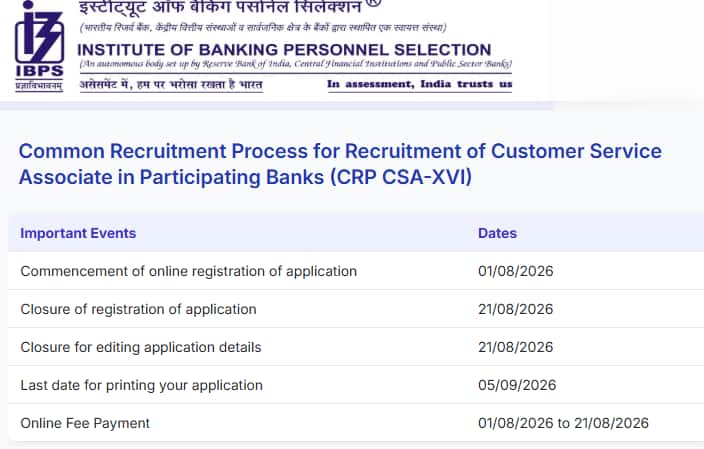Click the 'In assessment, India trusts us' tagline

419,84
